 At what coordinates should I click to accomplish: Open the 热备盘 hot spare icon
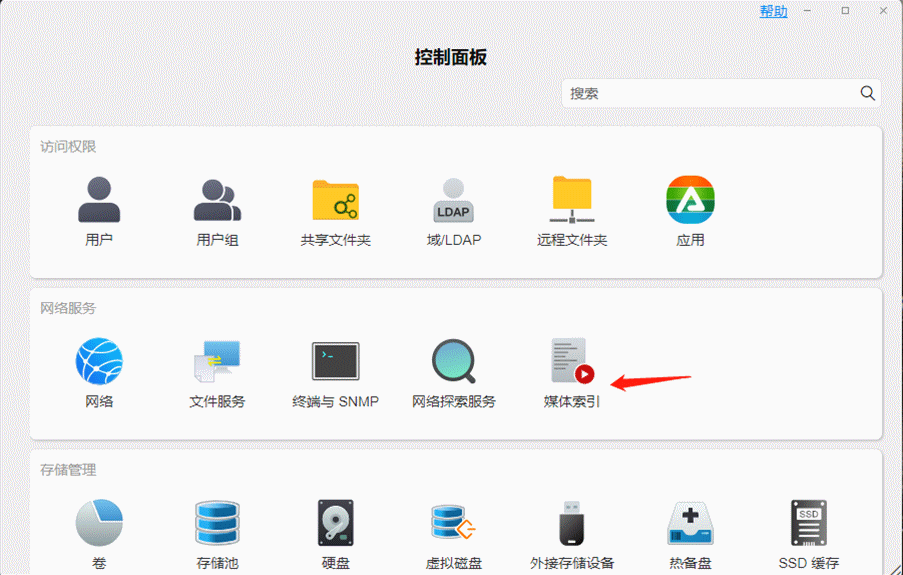click(690, 523)
